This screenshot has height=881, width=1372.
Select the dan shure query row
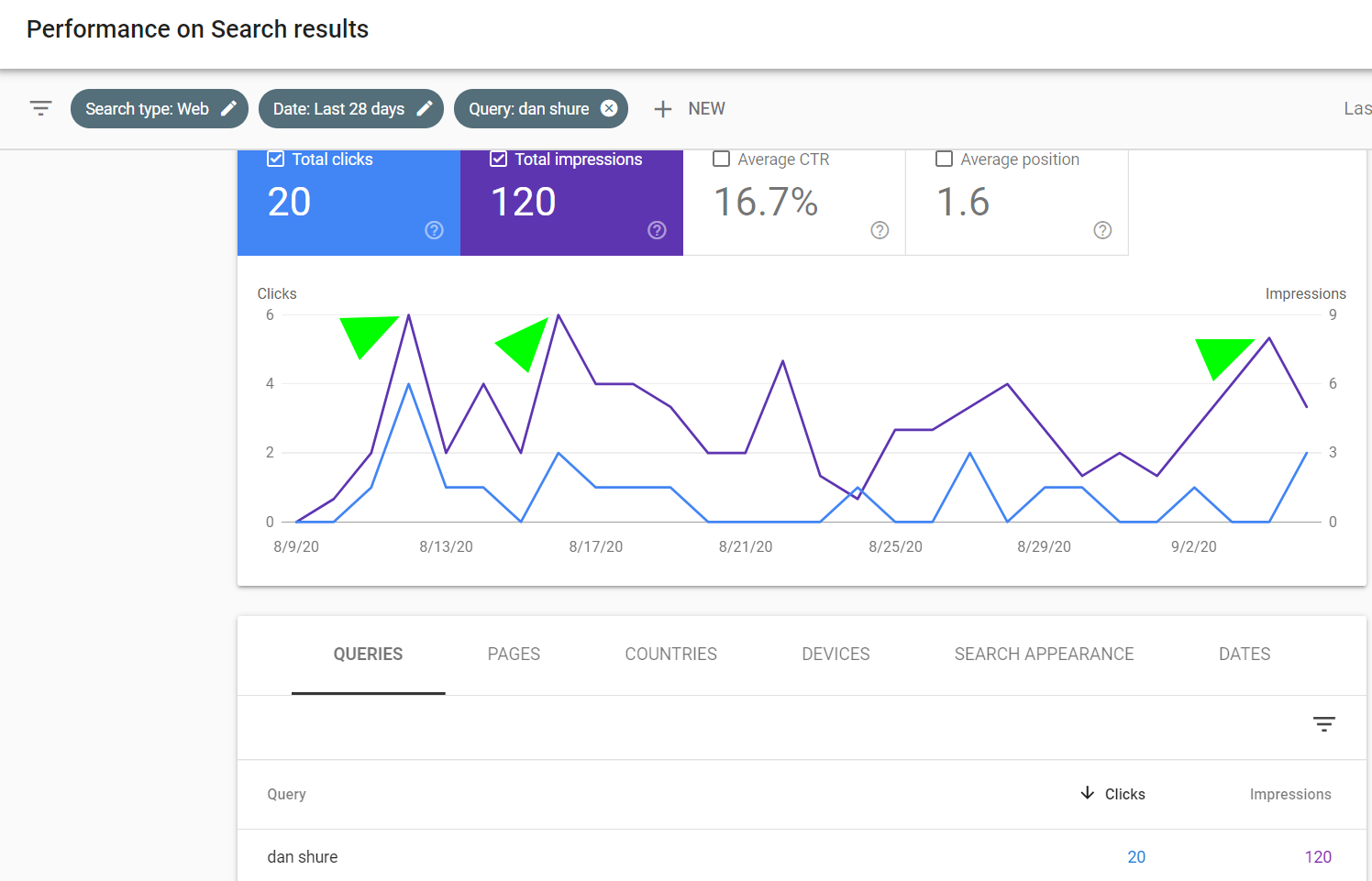(x=802, y=857)
